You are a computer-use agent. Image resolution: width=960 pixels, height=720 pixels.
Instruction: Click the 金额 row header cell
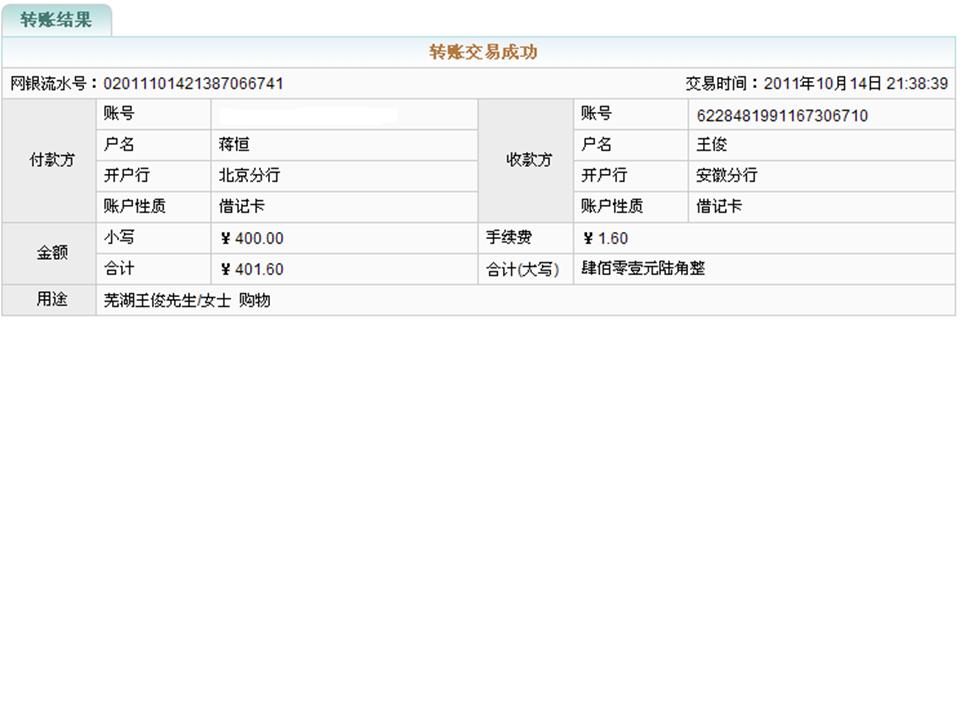(x=50, y=253)
